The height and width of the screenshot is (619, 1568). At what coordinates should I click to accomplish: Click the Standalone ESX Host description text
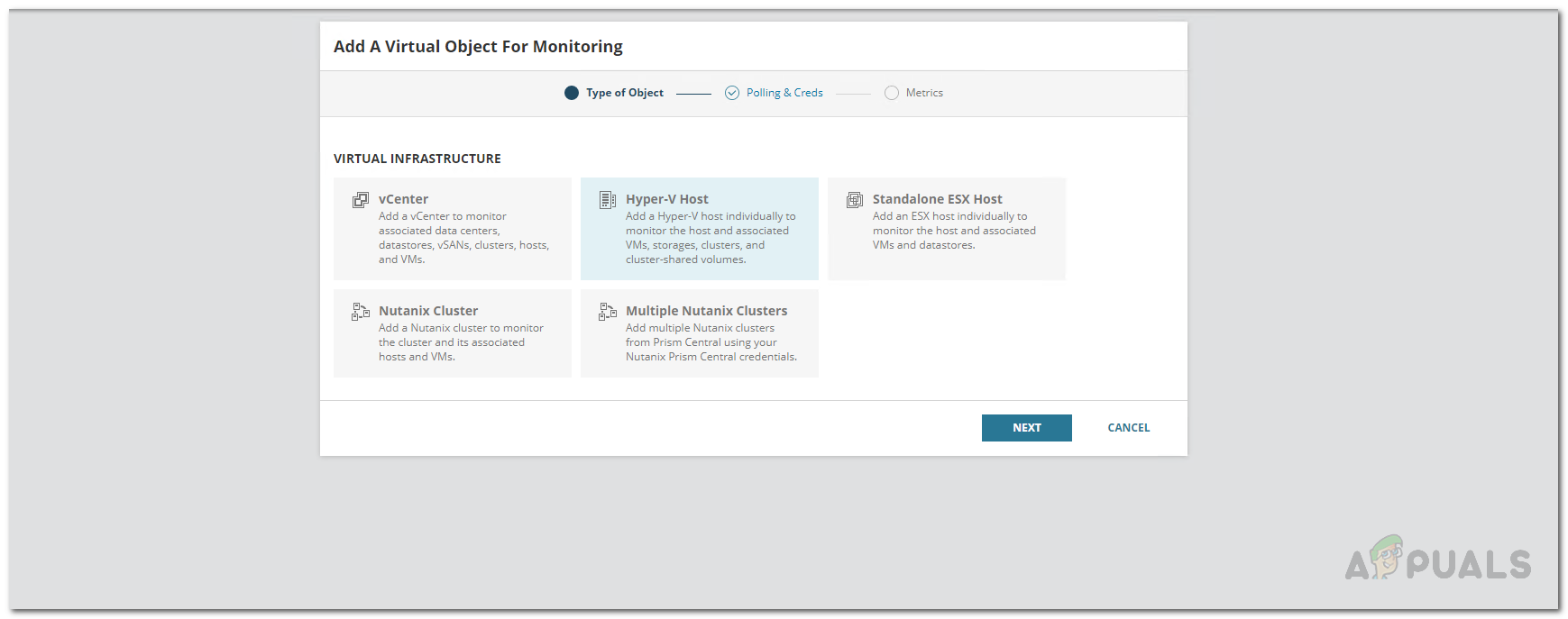click(954, 231)
